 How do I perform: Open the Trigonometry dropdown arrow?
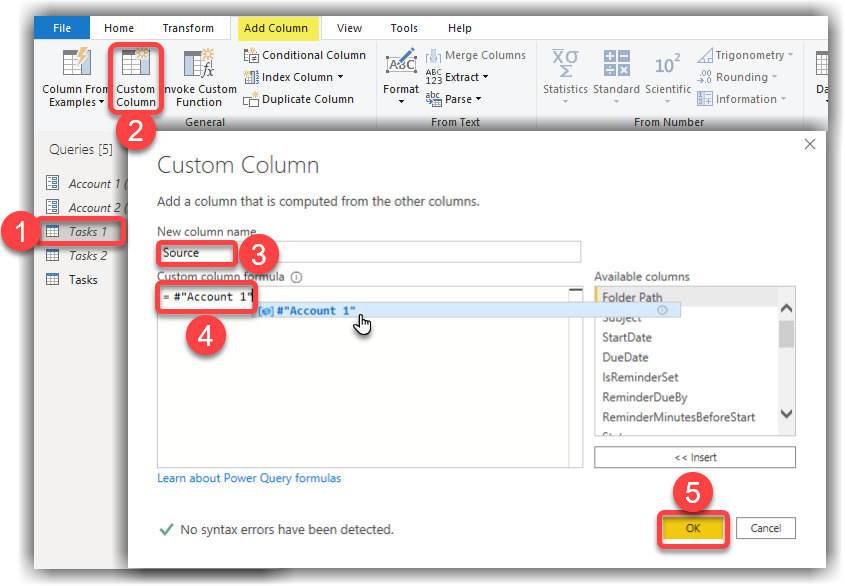click(790, 55)
